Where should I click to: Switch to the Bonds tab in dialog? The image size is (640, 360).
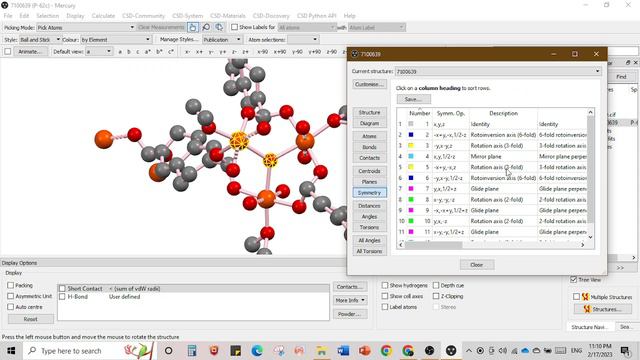369,147
